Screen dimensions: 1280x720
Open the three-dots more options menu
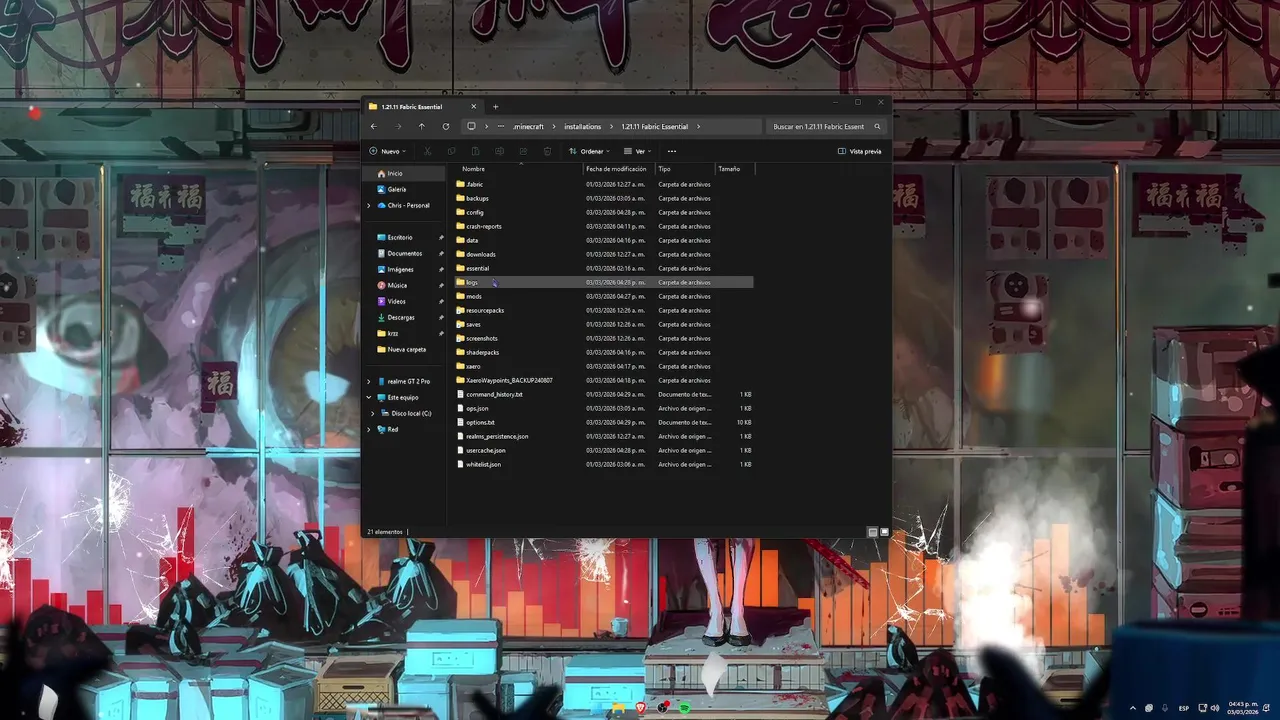(672, 151)
